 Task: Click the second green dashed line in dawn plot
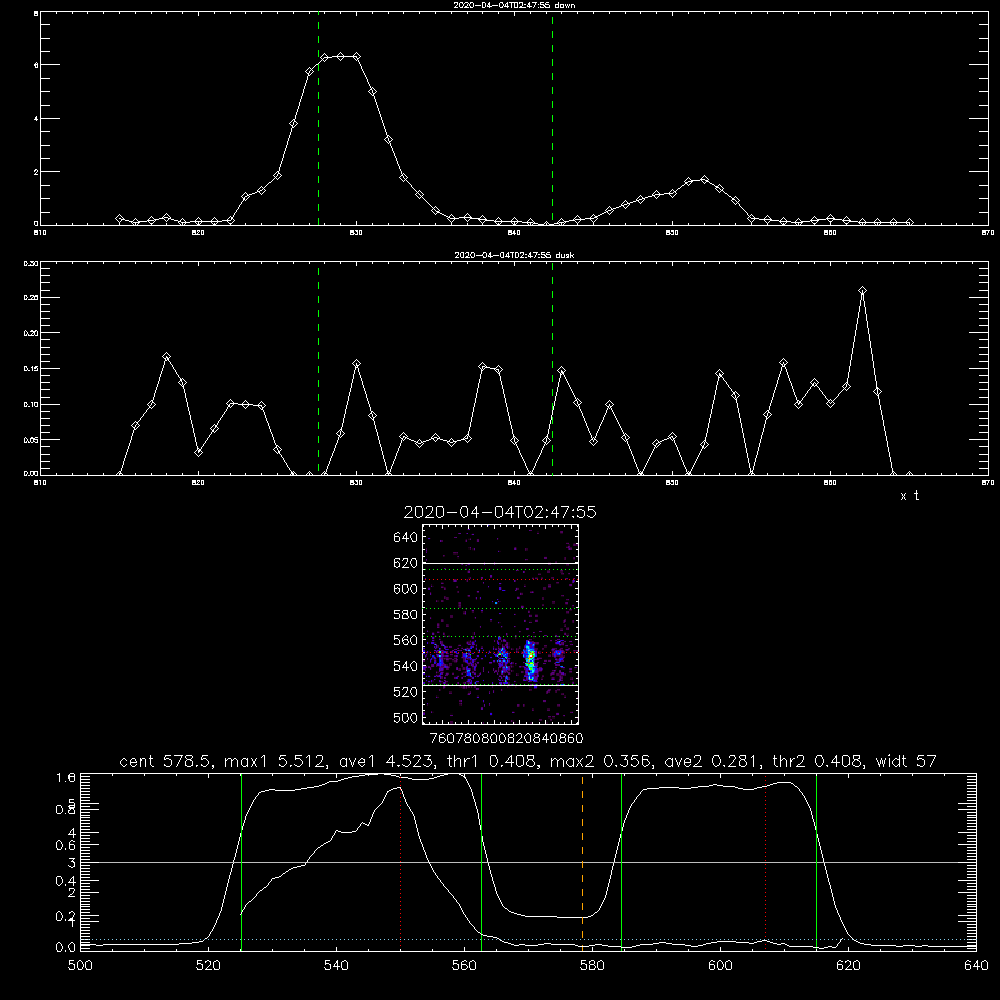tap(552, 121)
